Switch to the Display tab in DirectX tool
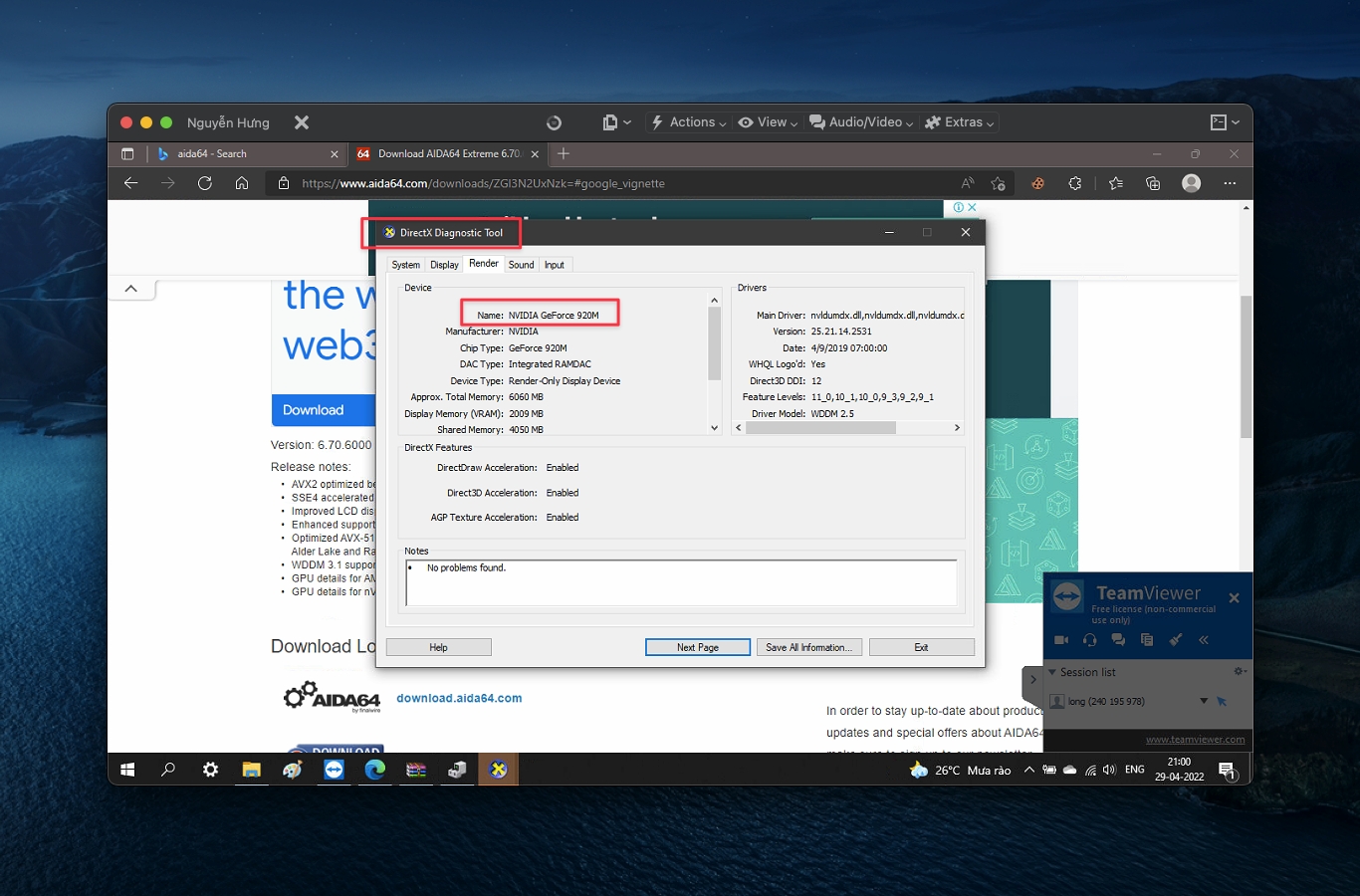1360x896 pixels. click(444, 265)
